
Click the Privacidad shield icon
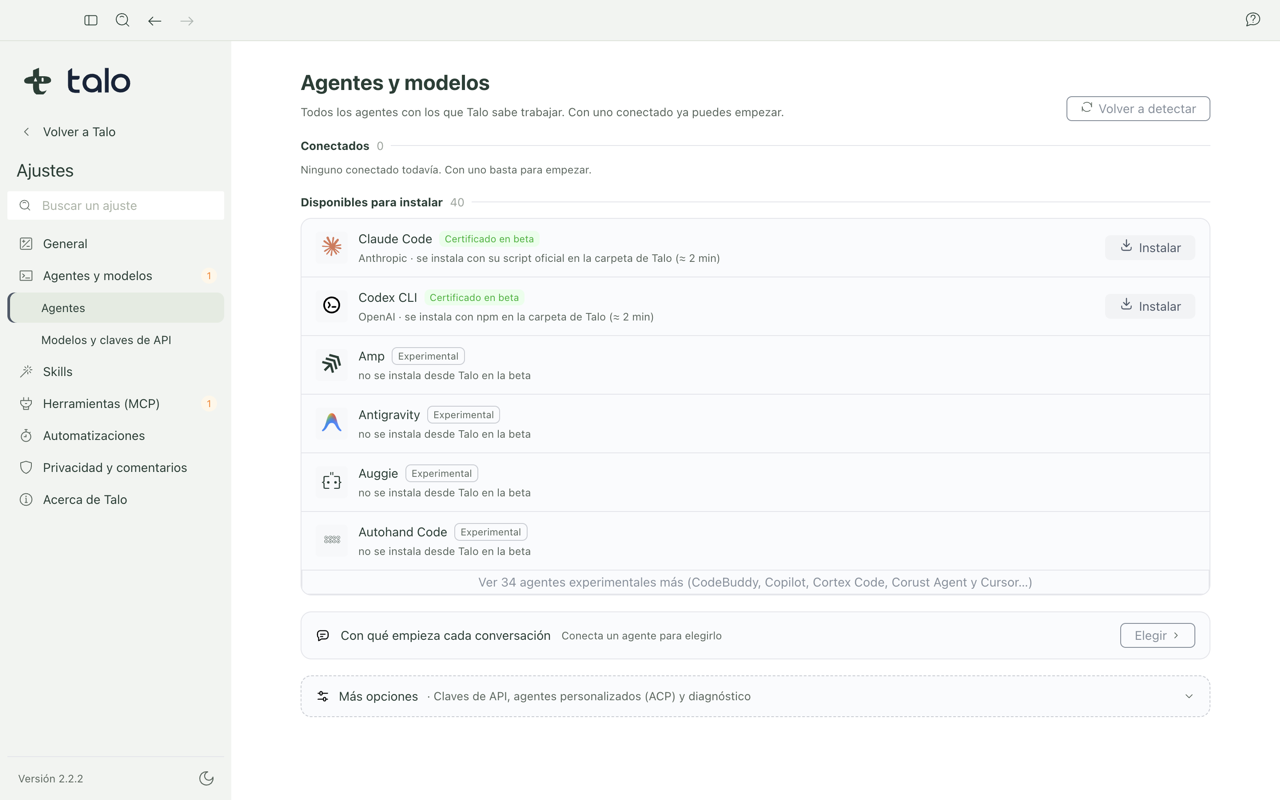[x=26, y=467]
